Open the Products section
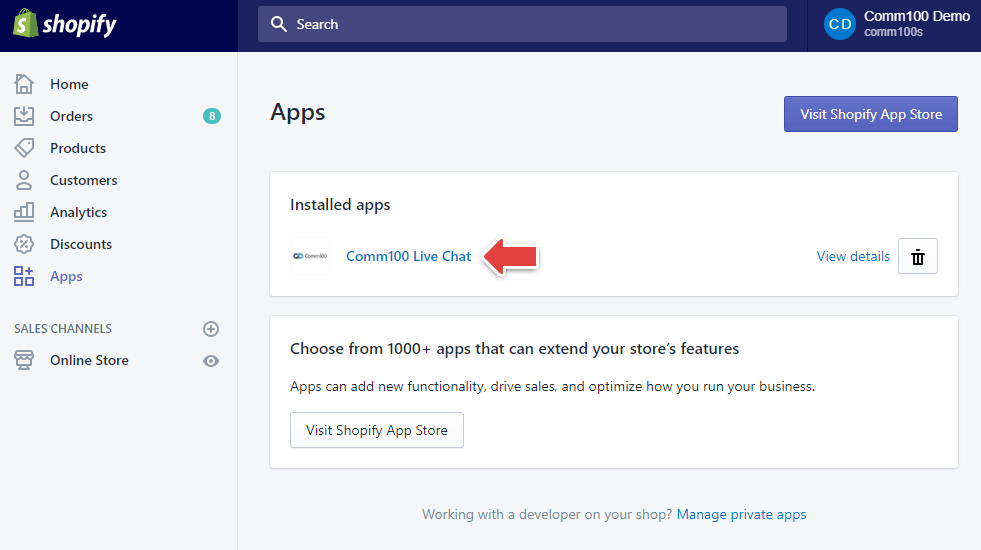 78,148
